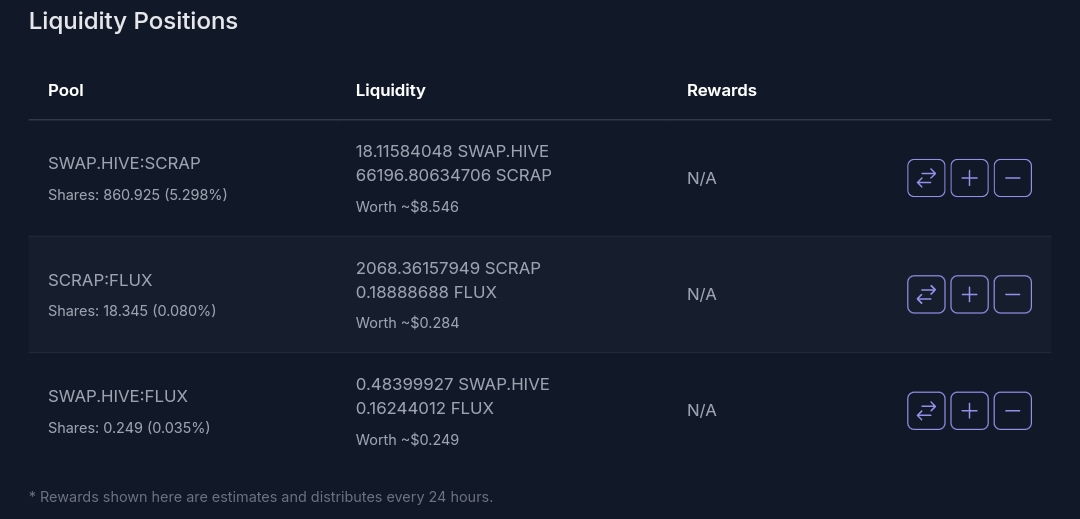Screen dimensions: 1080x519
Task: Select the SCRAP:FLUX pool name
Action: click(x=100, y=280)
